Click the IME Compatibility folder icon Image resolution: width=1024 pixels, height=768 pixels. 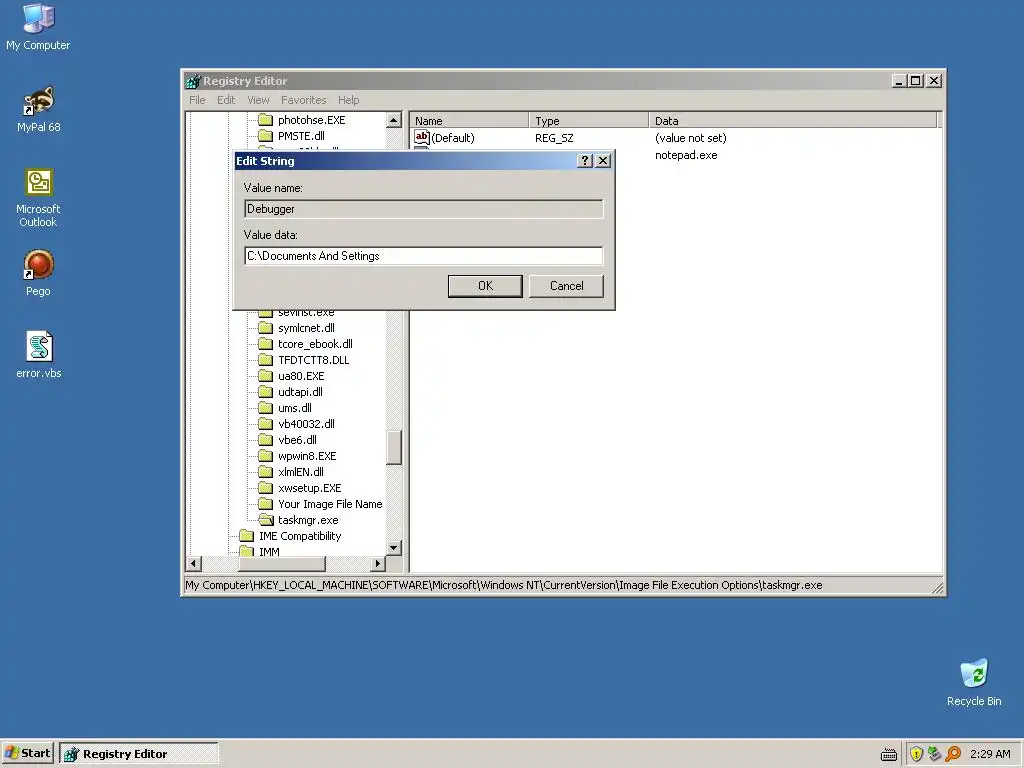tap(246, 536)
